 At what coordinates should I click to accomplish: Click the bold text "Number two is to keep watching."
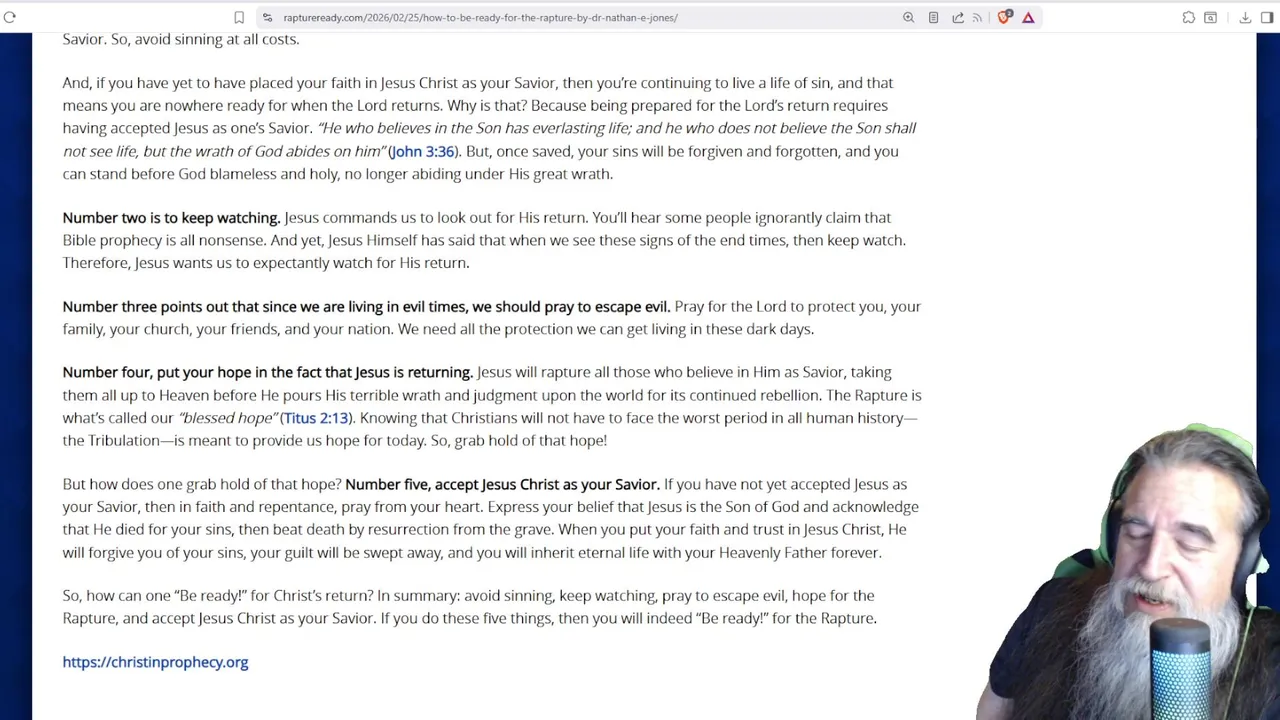[x=171, y=218]
